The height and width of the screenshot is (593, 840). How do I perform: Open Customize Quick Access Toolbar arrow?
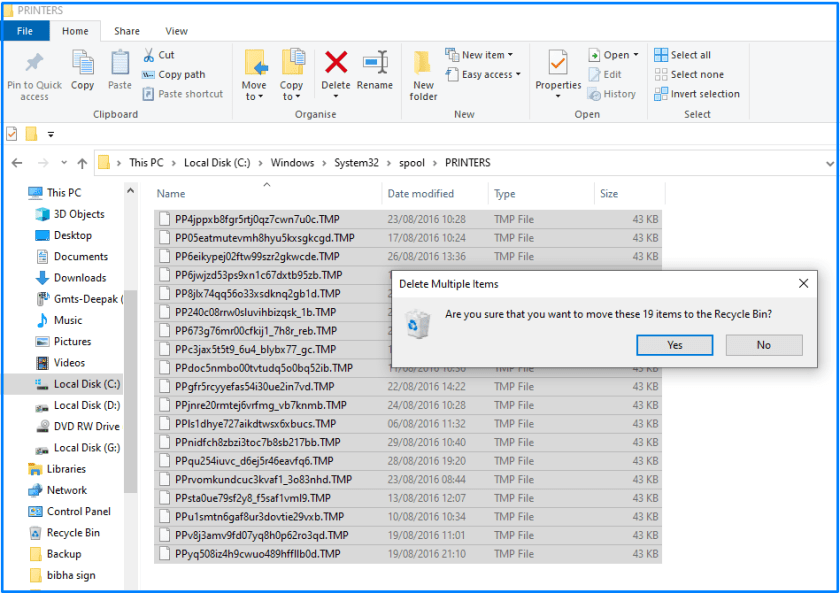(x=51, y=134)
